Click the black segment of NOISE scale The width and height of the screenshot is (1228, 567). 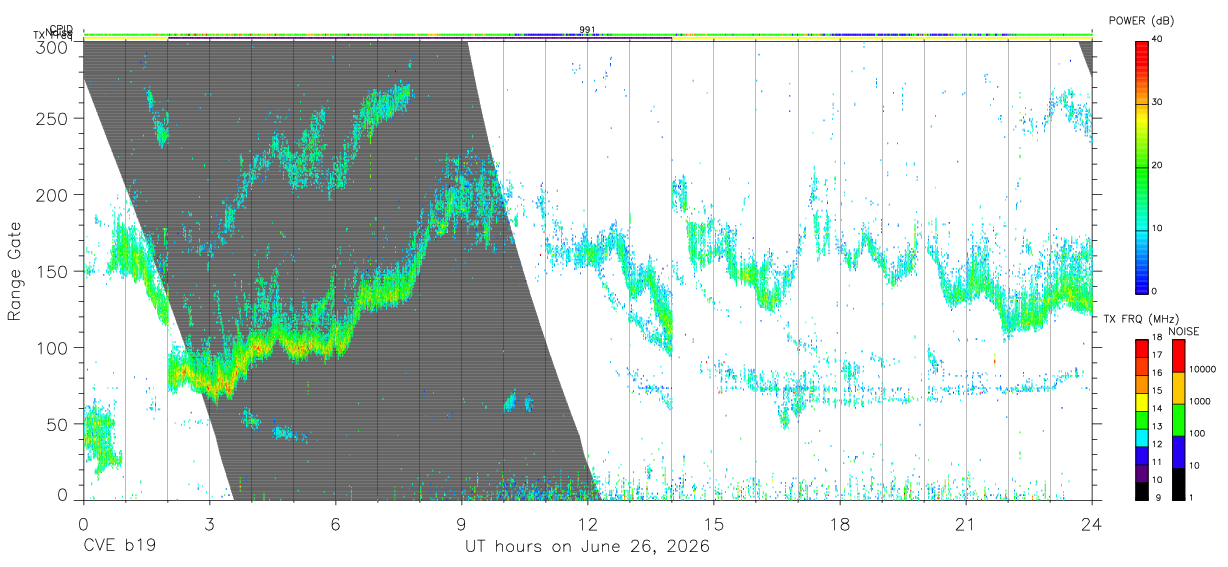[x=1179, y=484]
